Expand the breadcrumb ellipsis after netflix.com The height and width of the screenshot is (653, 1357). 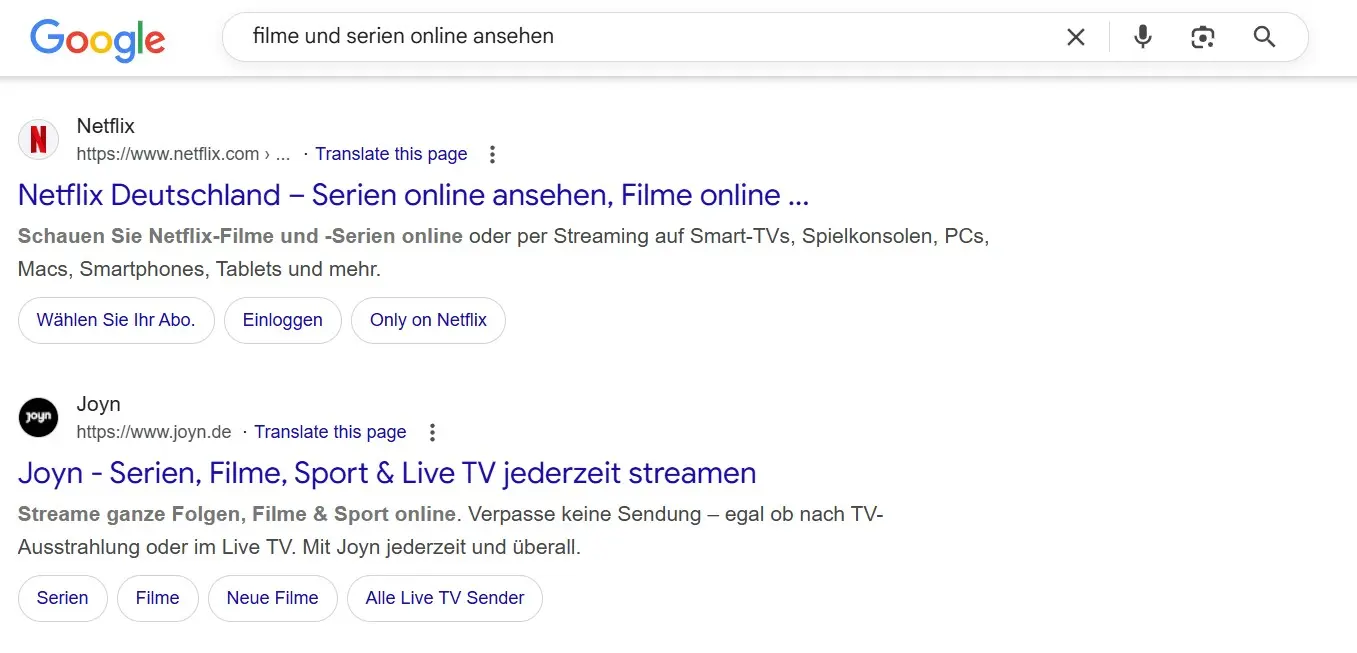coord(282,154)
